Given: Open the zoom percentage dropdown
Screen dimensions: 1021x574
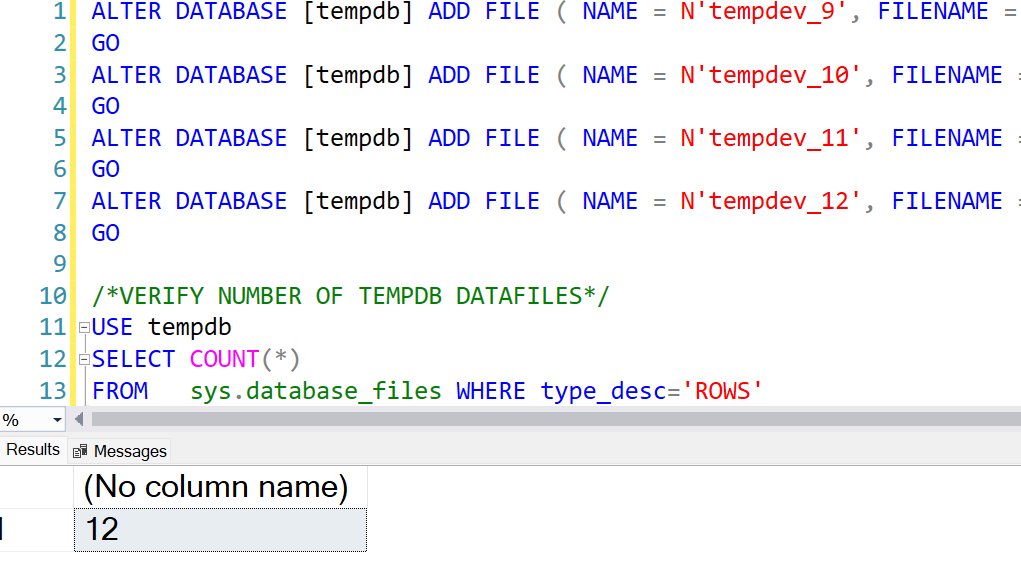Looking at the screenshot, I should (57, 420).
